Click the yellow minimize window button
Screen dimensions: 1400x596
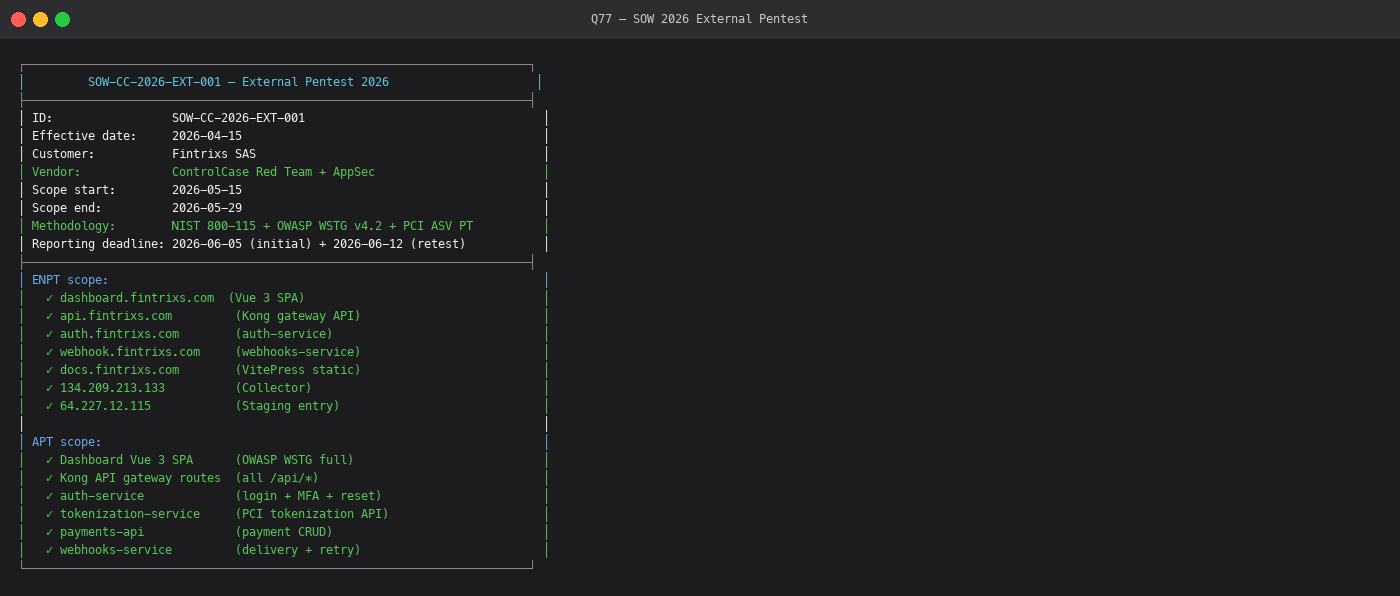[x=41, y=19]
